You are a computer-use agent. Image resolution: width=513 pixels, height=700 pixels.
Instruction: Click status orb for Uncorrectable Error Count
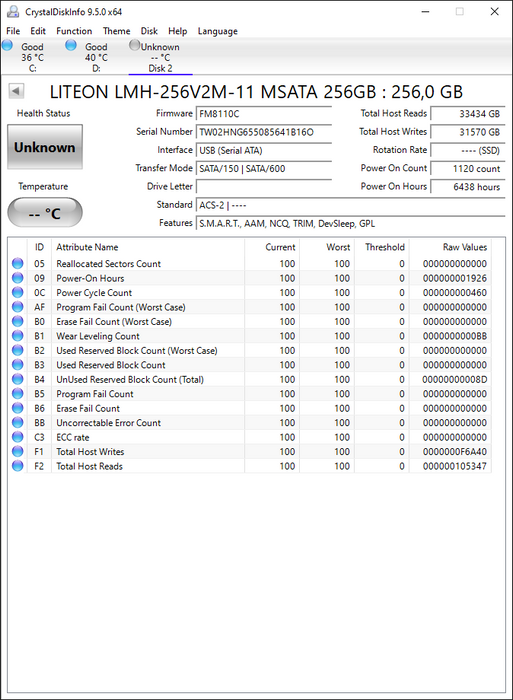tap(17, 423)
